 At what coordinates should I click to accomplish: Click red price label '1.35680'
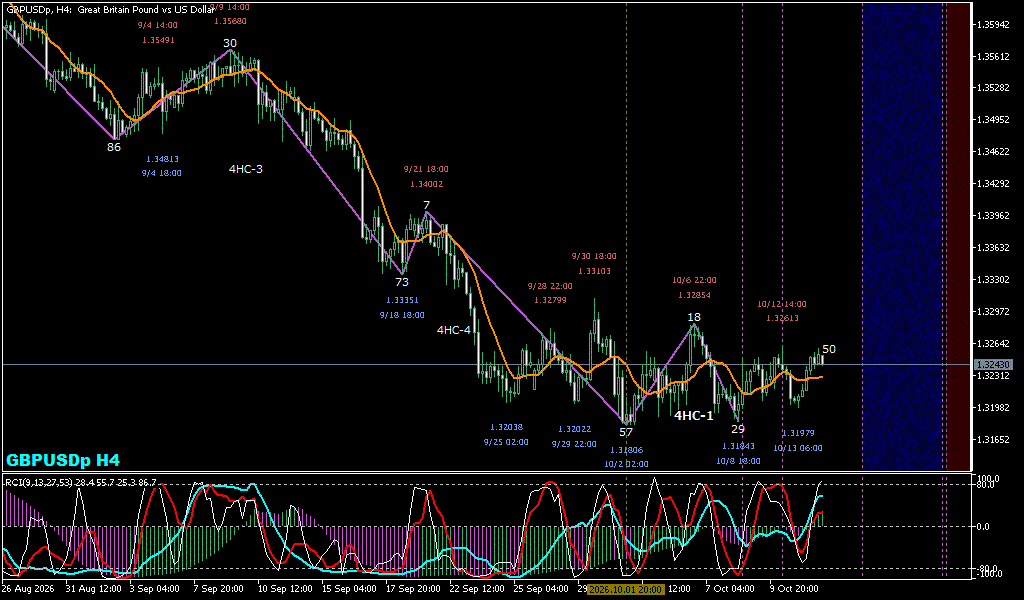pos(231,21)
